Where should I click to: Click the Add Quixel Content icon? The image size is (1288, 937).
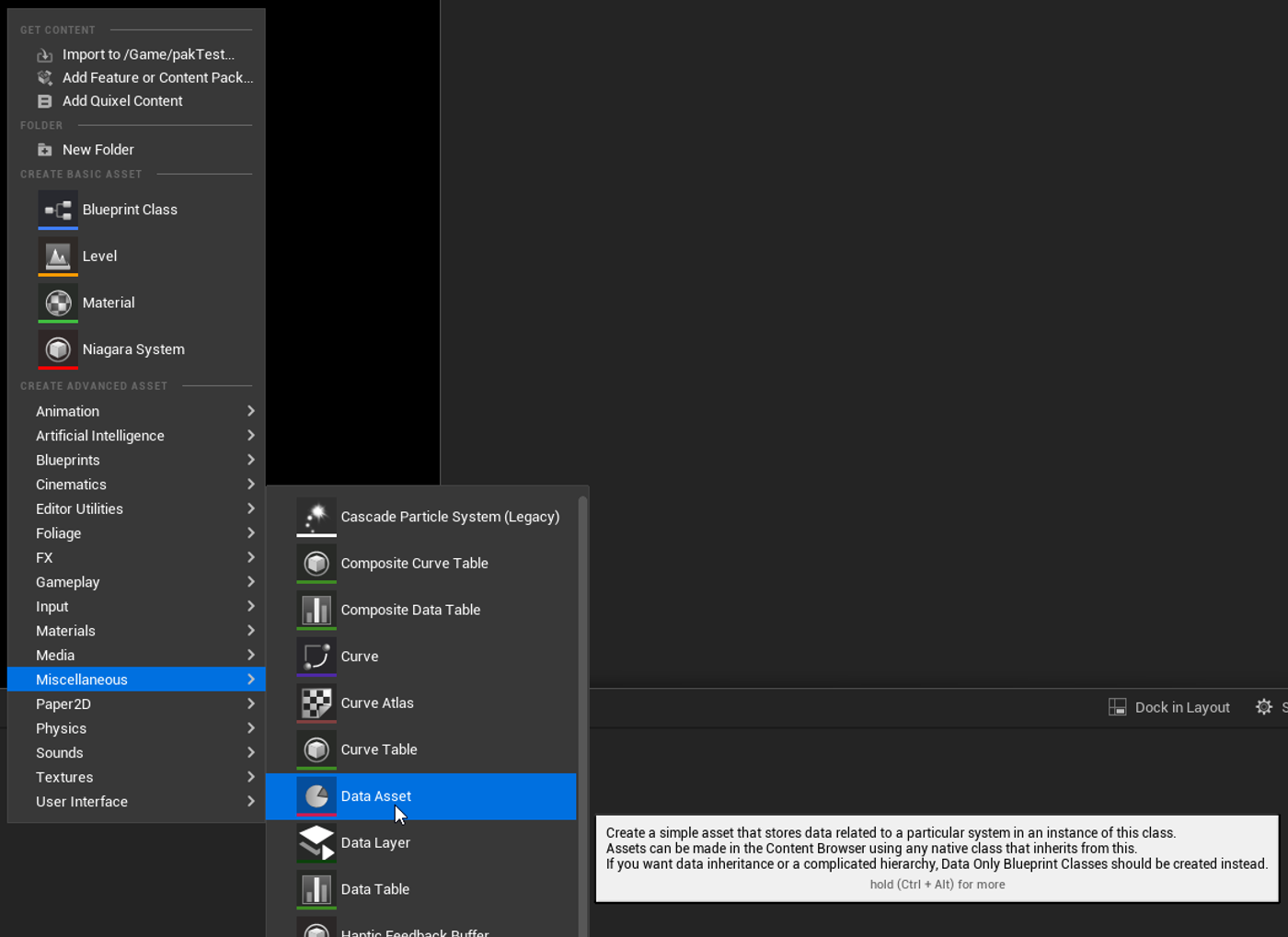click(44, 101)
